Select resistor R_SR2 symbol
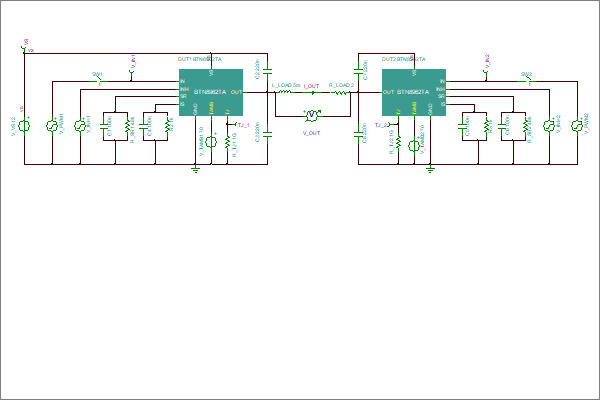 [x=526, y=126]
